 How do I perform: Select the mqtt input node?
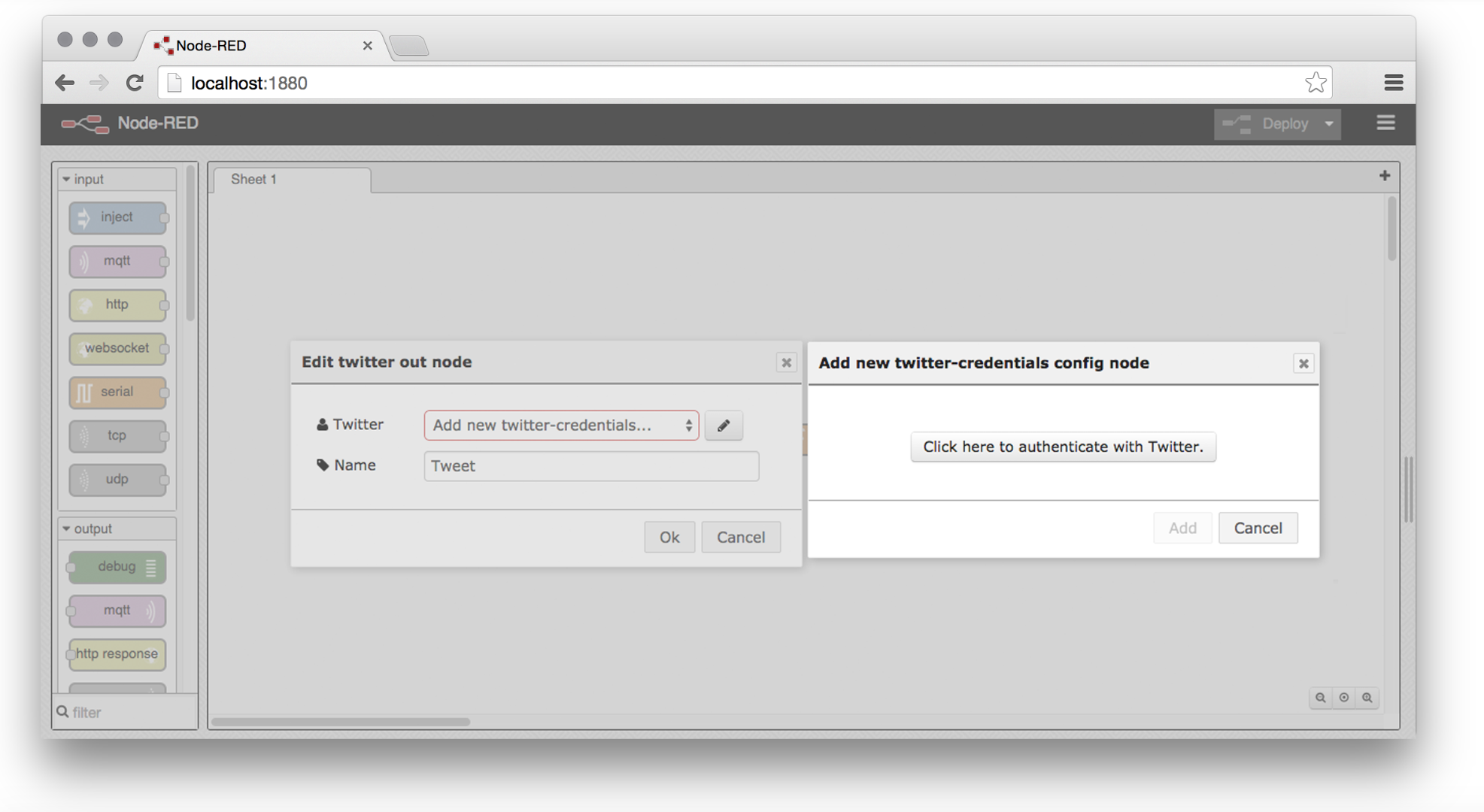(x=117, y=261)
